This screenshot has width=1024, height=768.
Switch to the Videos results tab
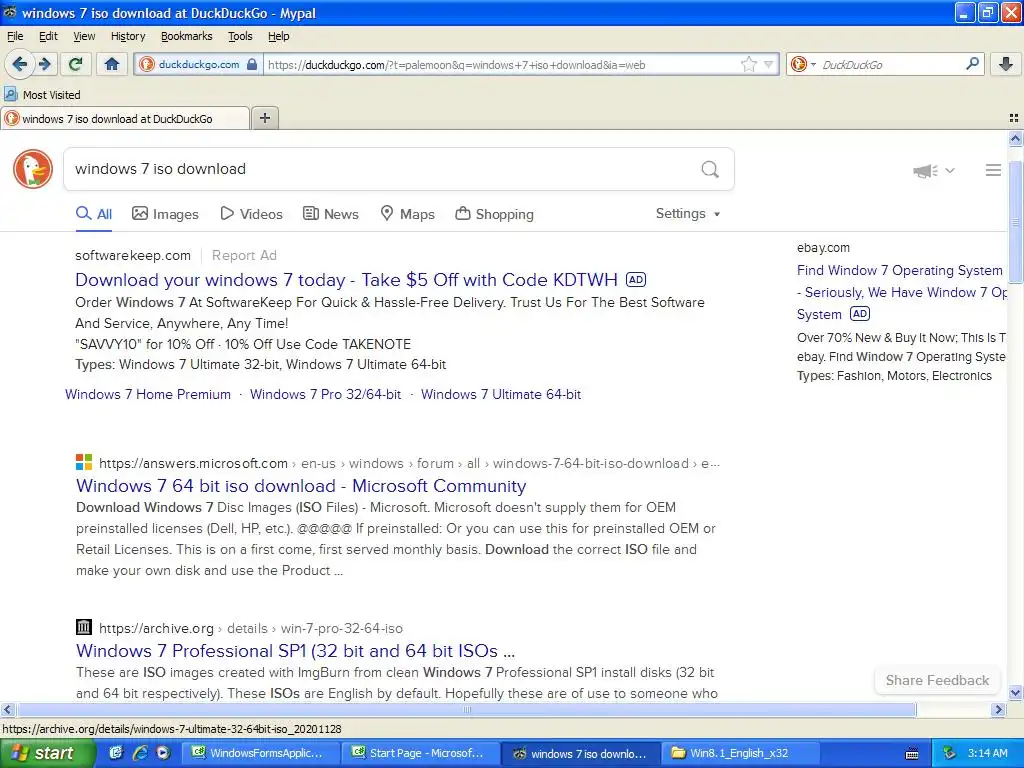point(251,214)
